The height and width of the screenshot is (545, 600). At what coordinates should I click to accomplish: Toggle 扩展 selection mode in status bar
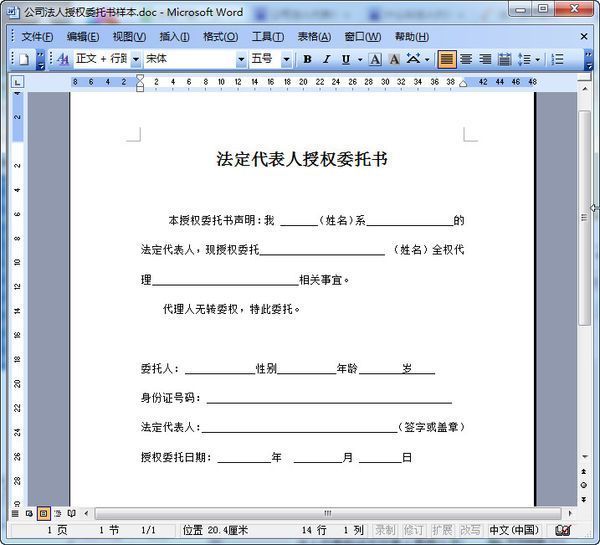442,530
